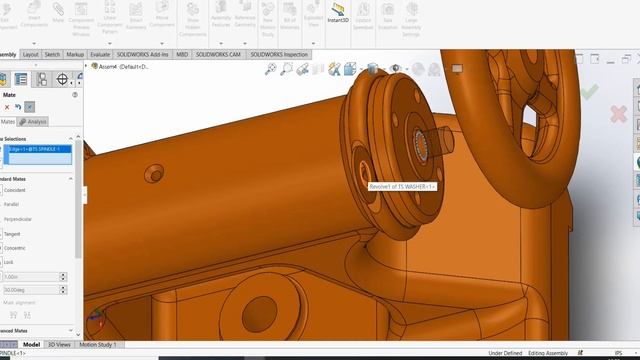Cancel the mate with the red X icon
The height and width of the screenshot is (360, 640).
(7, 107)
